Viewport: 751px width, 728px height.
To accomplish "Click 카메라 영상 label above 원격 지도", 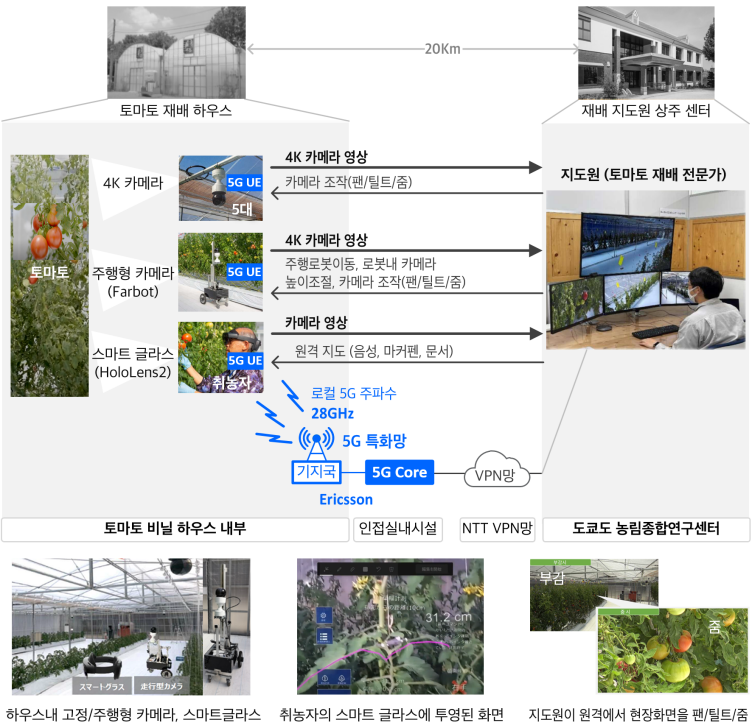I will click(316, 322).
